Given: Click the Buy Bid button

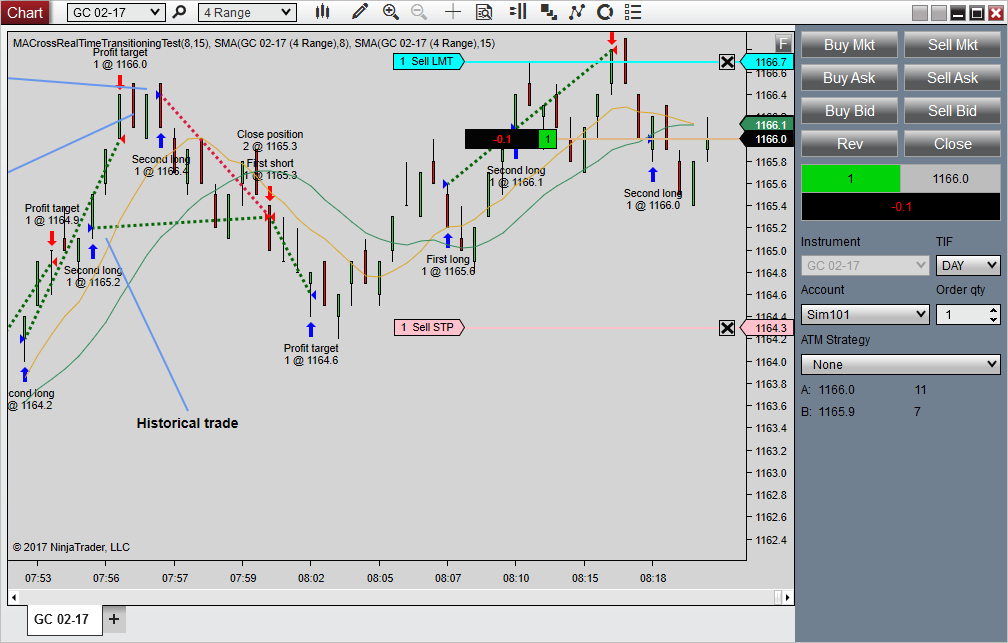Looking at the screenshot, I should pyautogui.click(x=849, y=111).
